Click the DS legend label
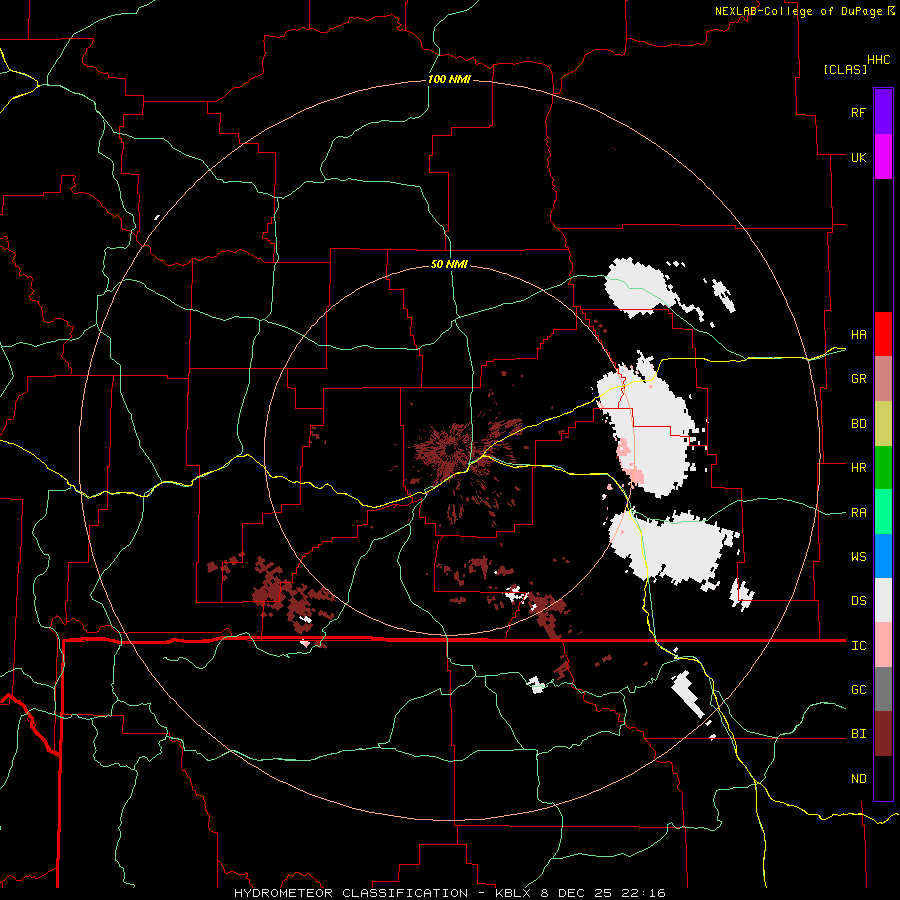 point(858,601)
